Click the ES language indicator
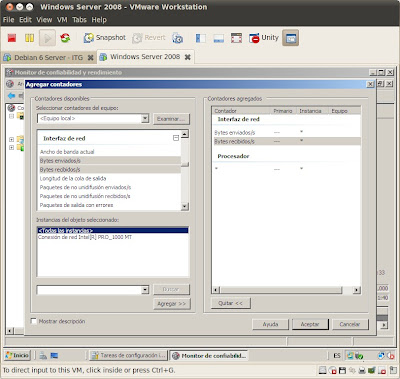The height and width of the screenshot is (379, 400). pos(337,356)
